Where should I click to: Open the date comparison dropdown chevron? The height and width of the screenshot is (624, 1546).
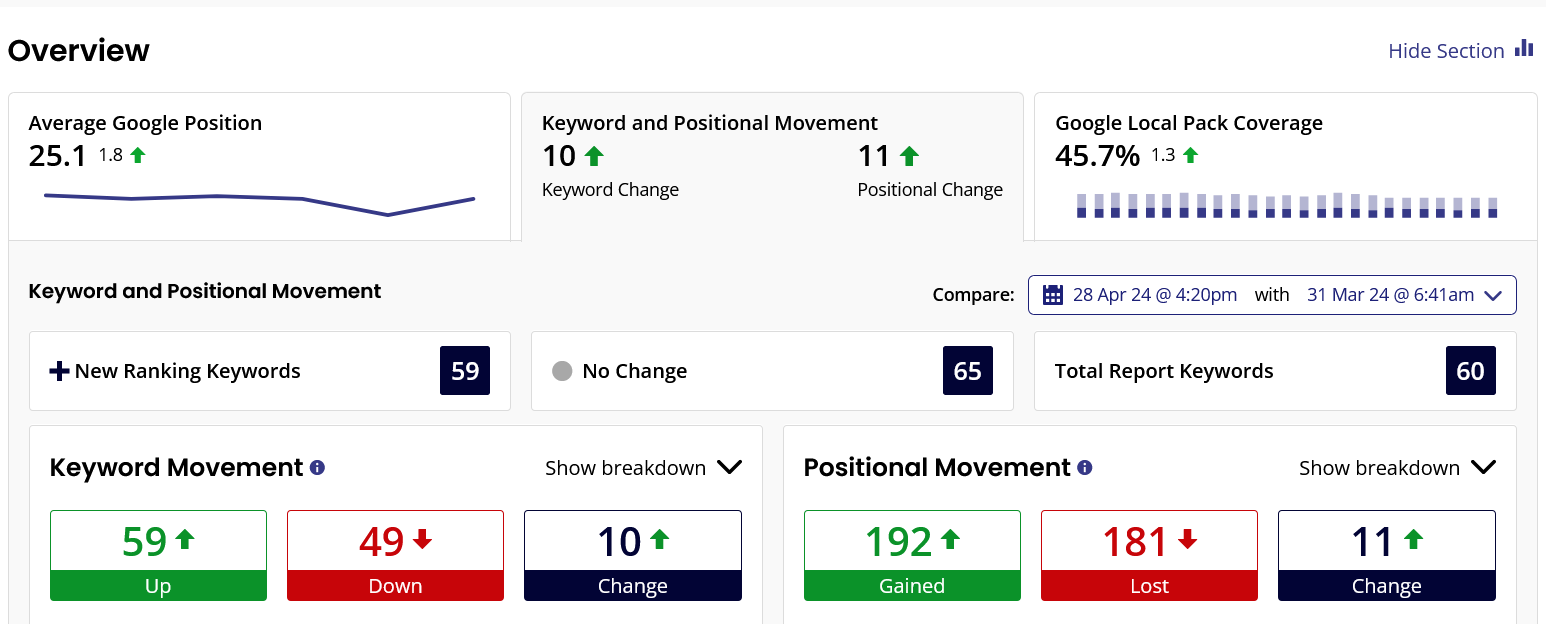(1493, 295)
